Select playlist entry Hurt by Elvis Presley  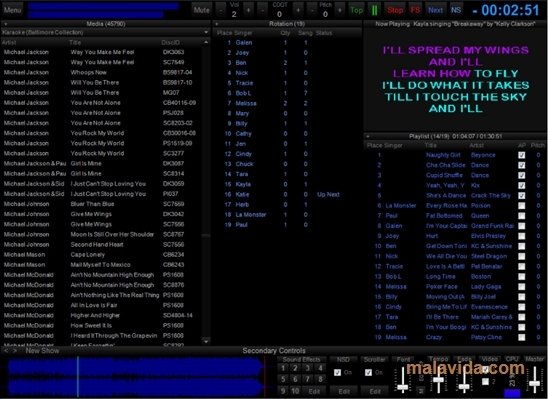pos(455,236)
